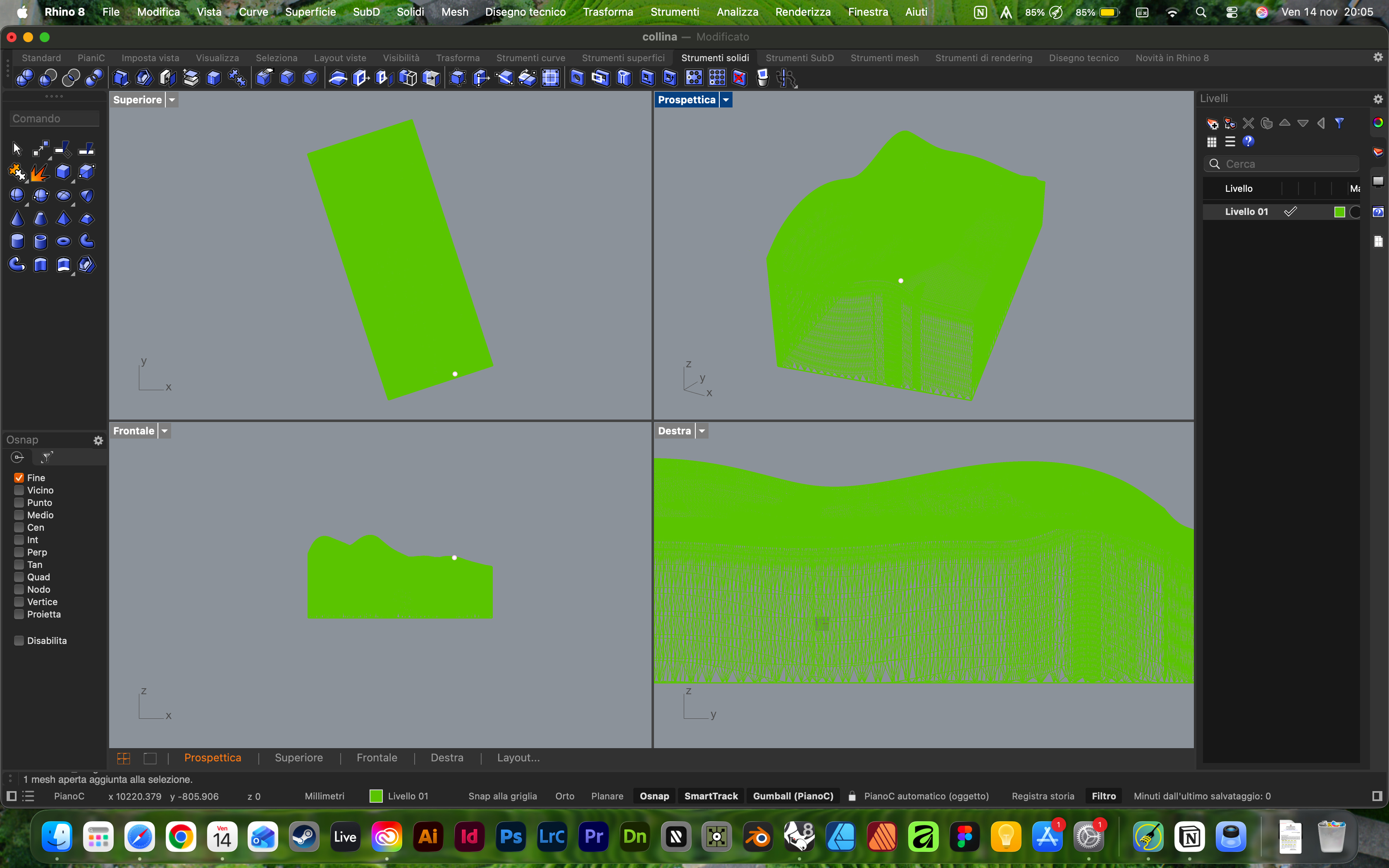The height and width of the screenshot is (868, 1389).
Task: Switch to the Strumenti mesh tab
Action: tap(885, 57)
